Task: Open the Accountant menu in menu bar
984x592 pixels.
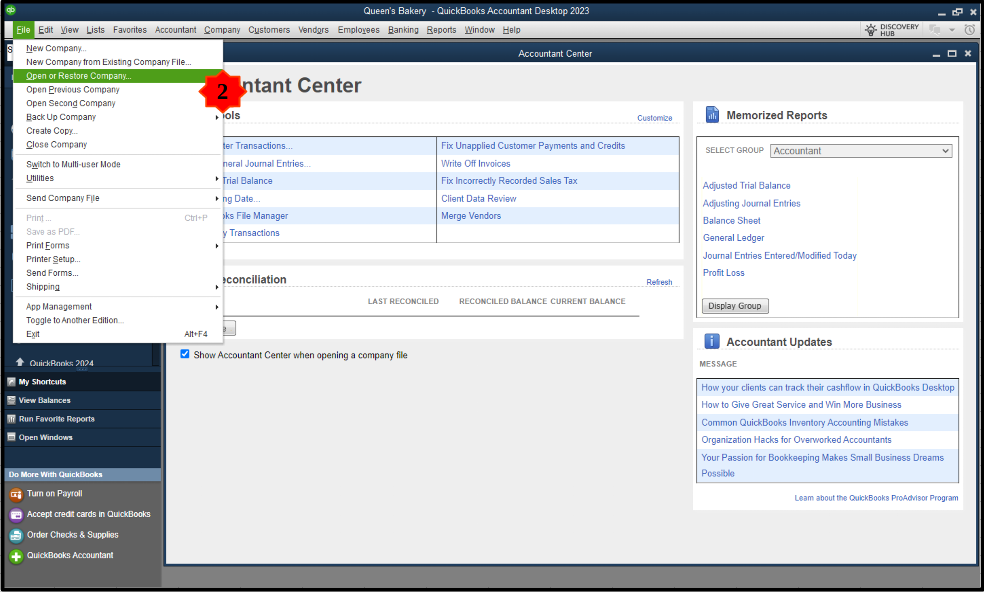Action: (176, 30)
